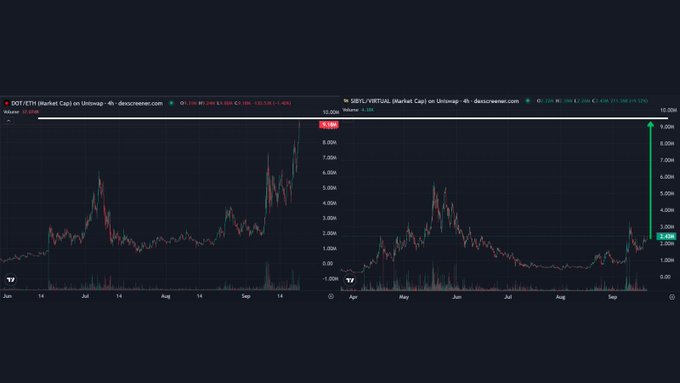
Task: Select DOT/ETH (Market Cap) on Uniswap title
Action: point(87,103)
